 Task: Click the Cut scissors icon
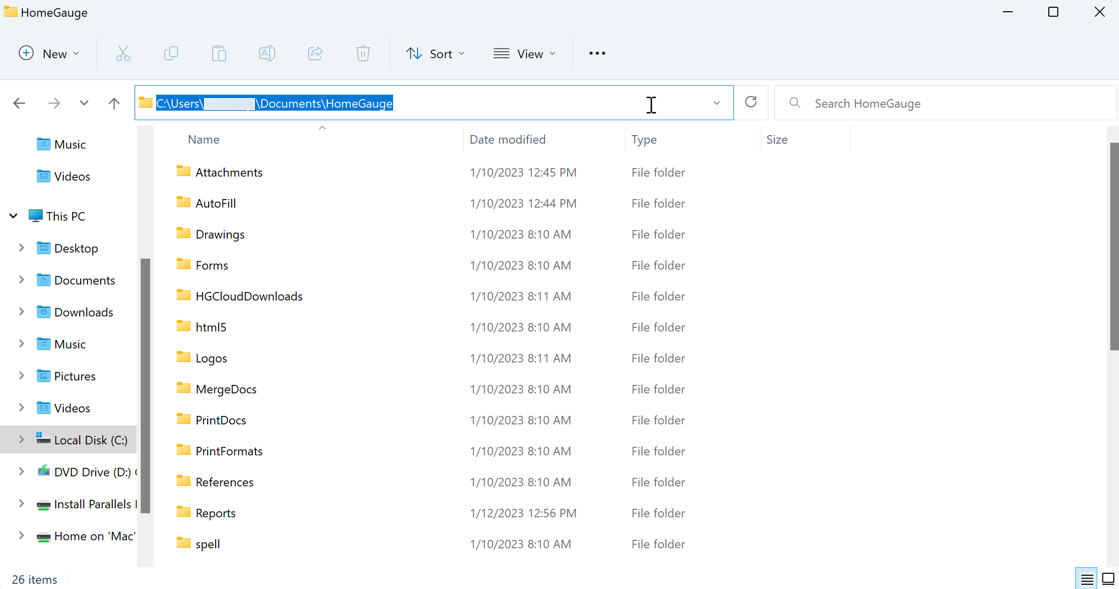123,54
